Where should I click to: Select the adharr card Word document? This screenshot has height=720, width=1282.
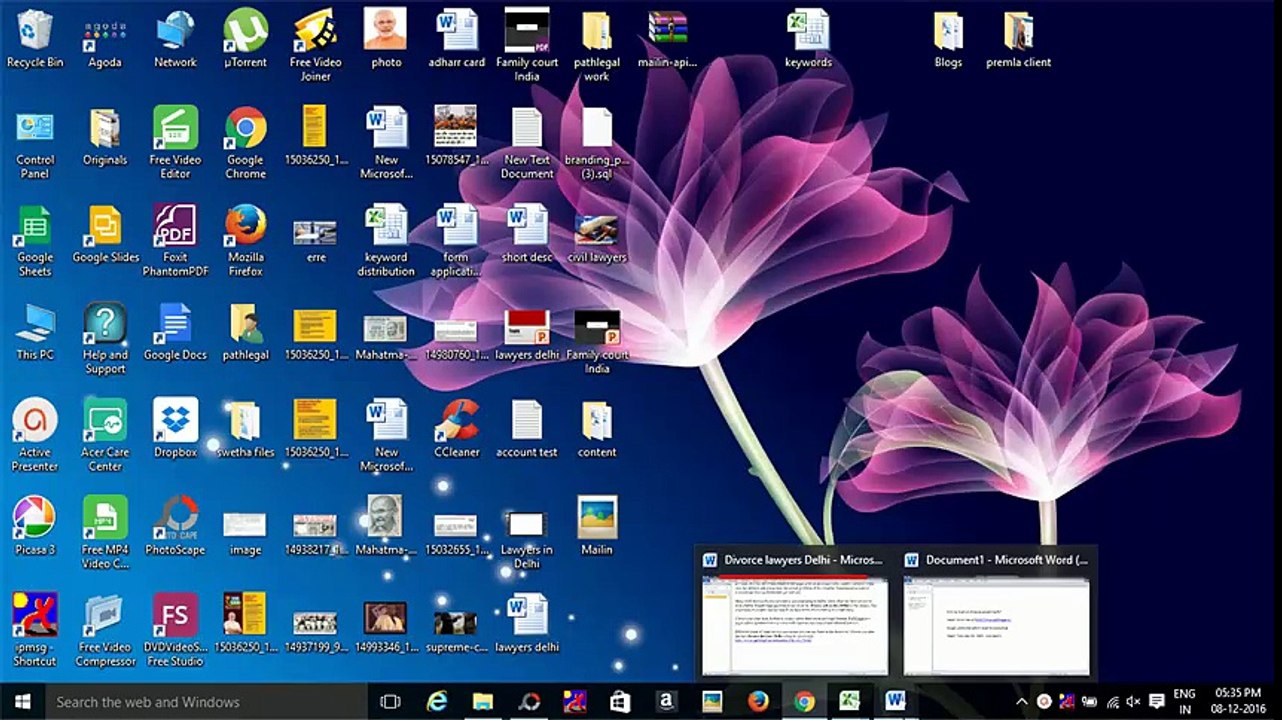pyautogui.click(x=456, y=40)
